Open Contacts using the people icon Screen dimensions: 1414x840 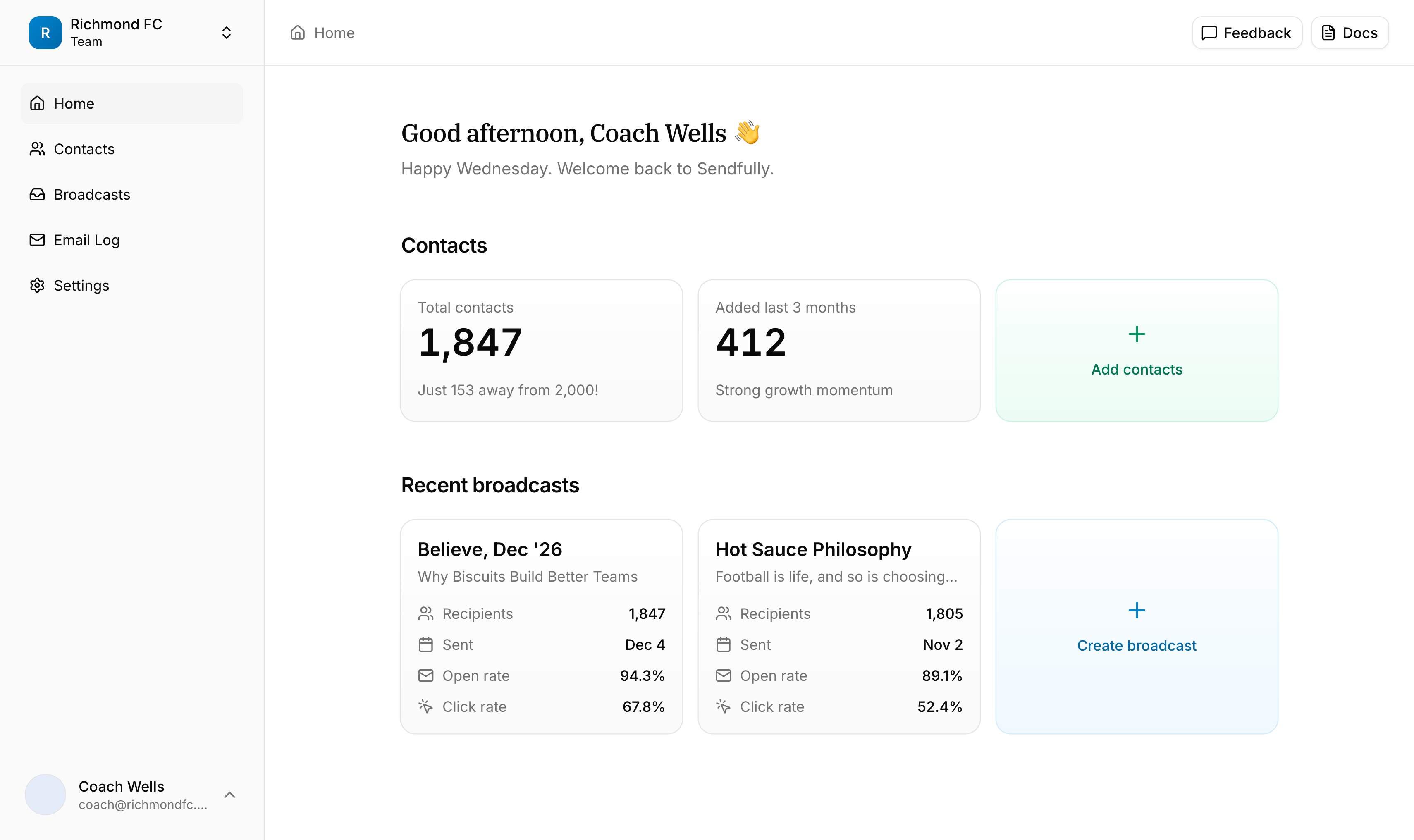(37, 149)
